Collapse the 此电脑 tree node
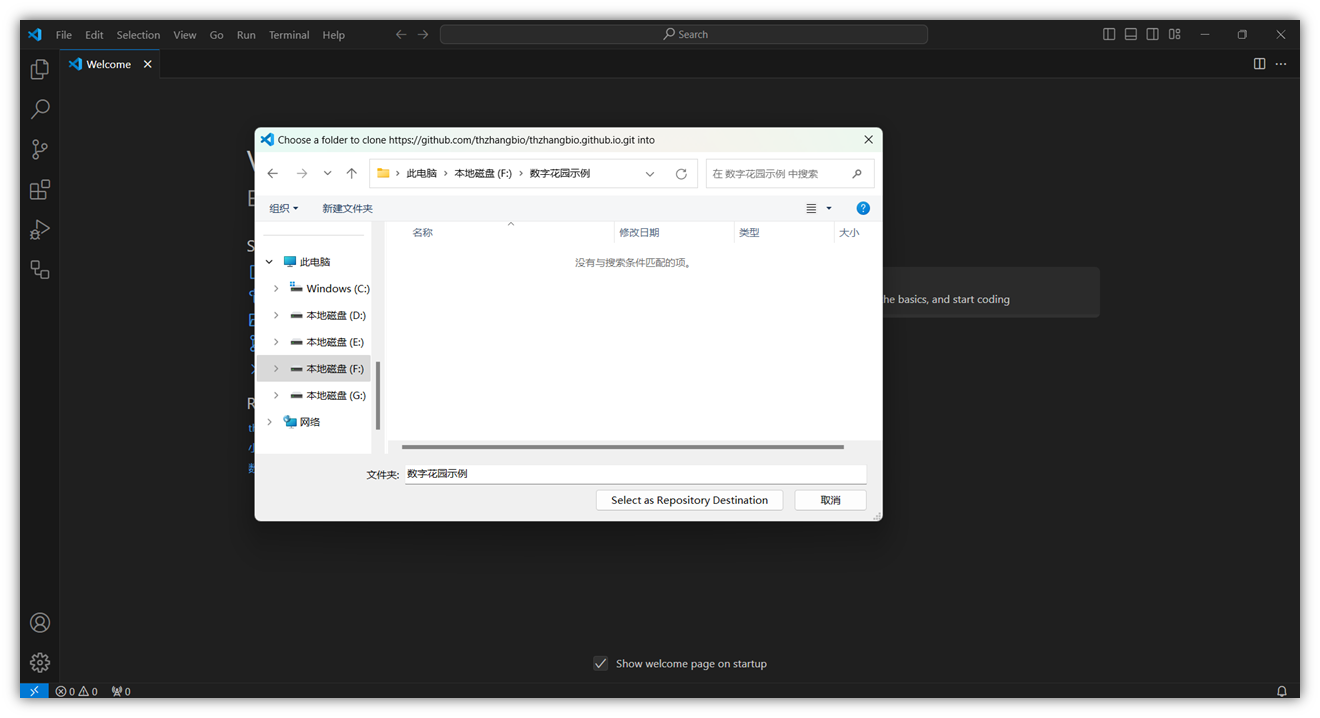This screenshot has width=1320, height=718. coord(269,262)
